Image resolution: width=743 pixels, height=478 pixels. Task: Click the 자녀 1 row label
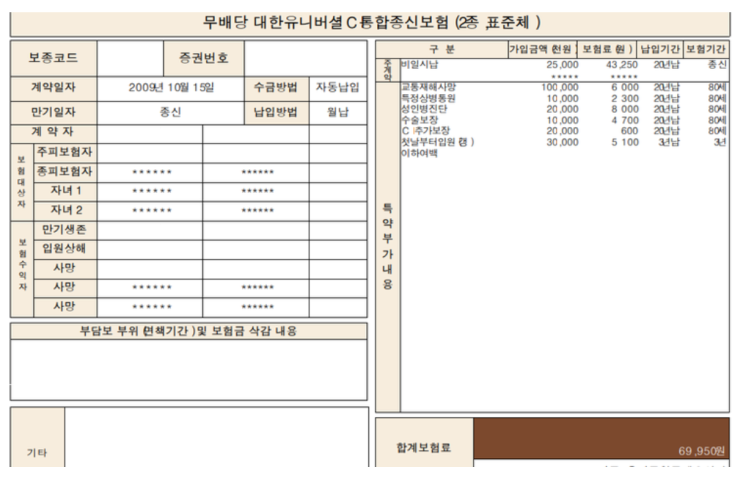pos(66,190)
